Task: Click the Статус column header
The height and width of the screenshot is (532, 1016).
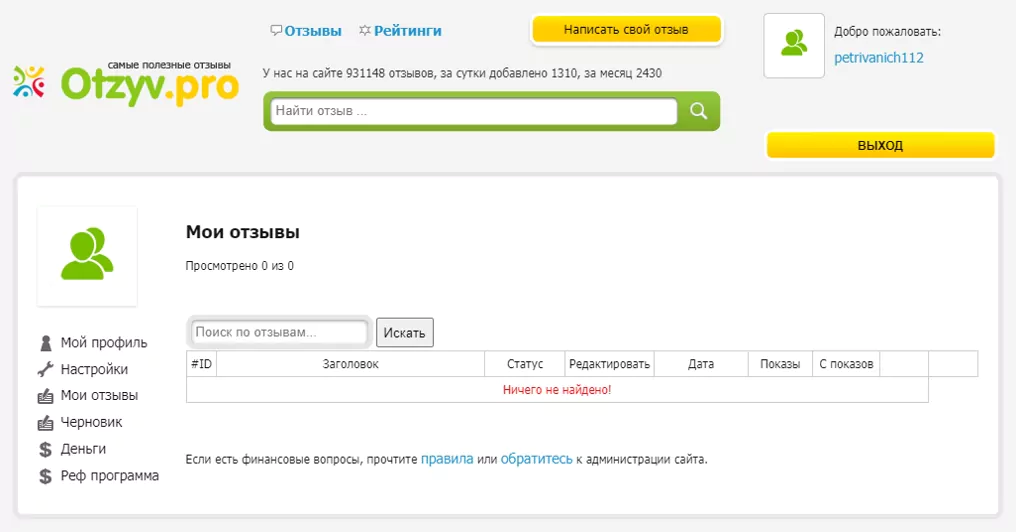Action: pos(525,364)
